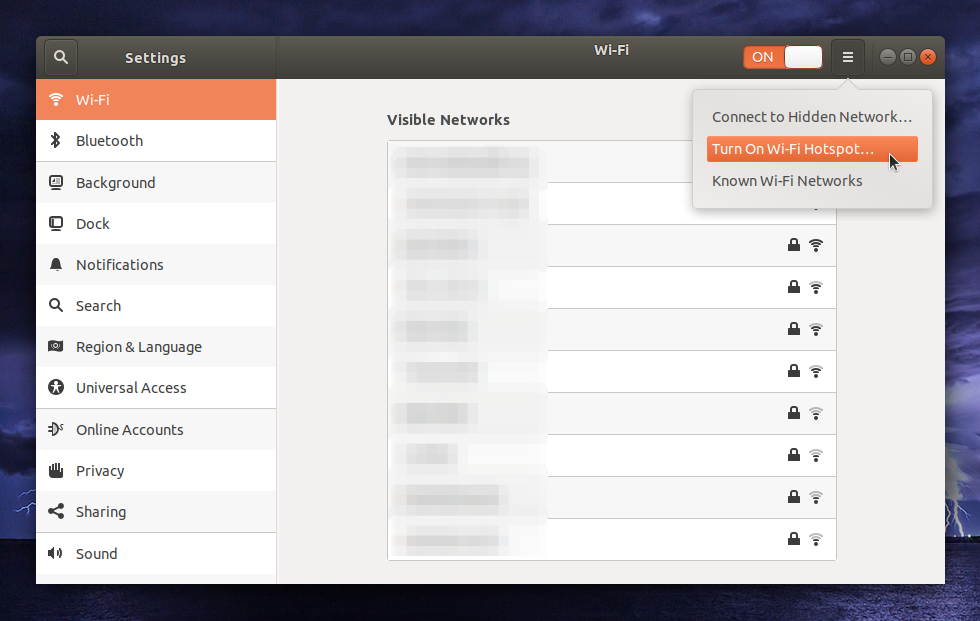Open Sharing settings
The width and height of the screenshot is (980, 621).
click(x=156, y=512)
